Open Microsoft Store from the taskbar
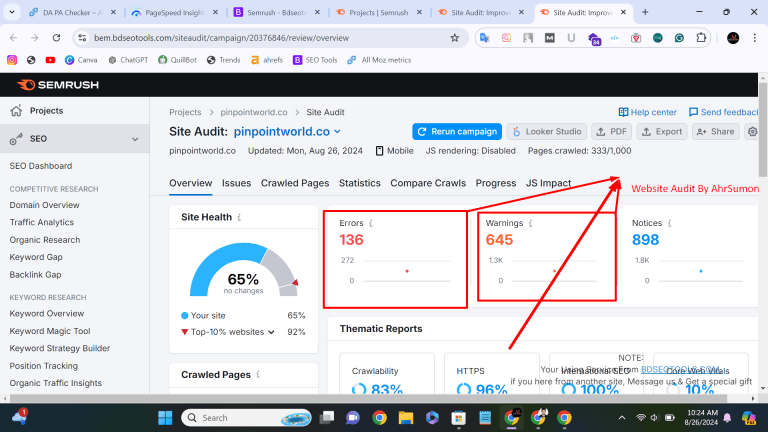The height and width of the screenshot is (432, 768). [458, 418]
